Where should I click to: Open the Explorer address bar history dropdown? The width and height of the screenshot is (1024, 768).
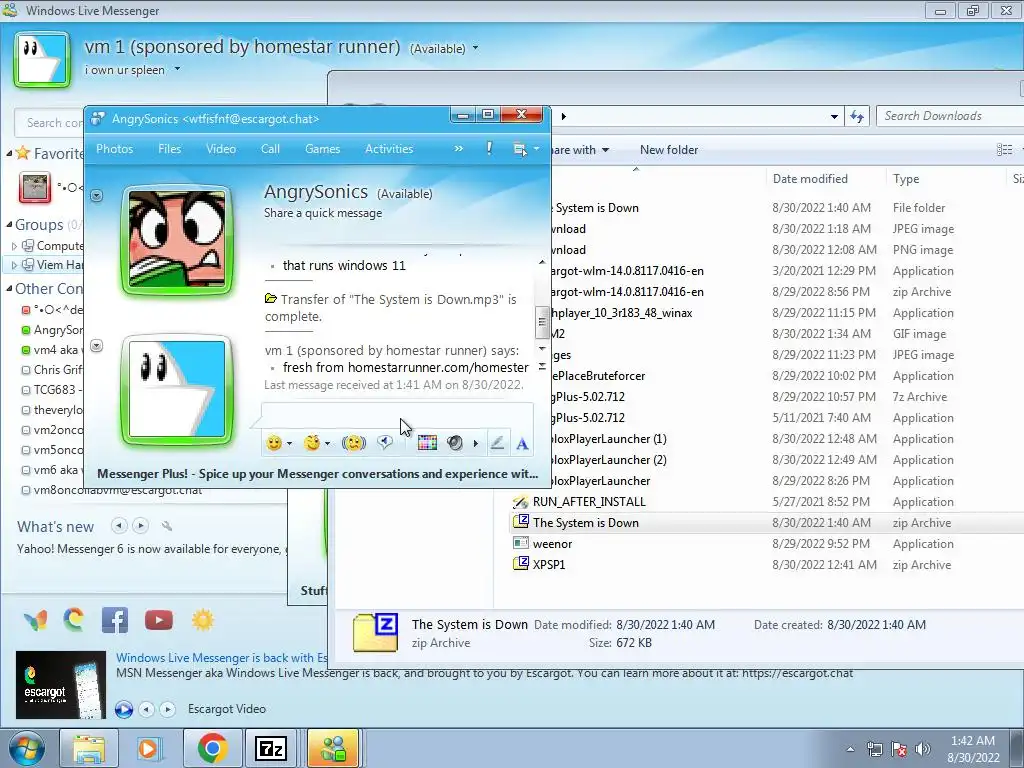coord(834,116)
